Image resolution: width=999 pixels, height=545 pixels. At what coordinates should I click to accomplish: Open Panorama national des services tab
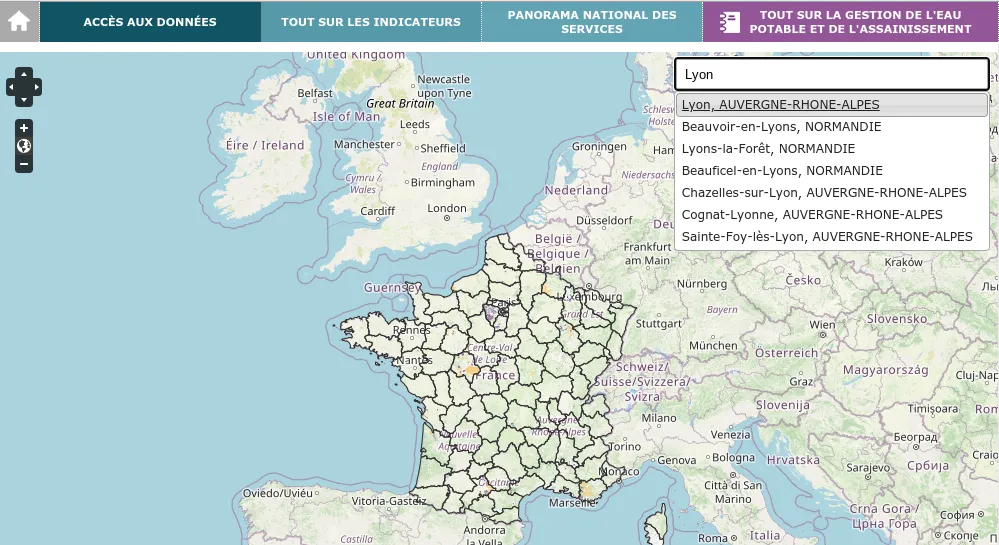click(592, 22)
